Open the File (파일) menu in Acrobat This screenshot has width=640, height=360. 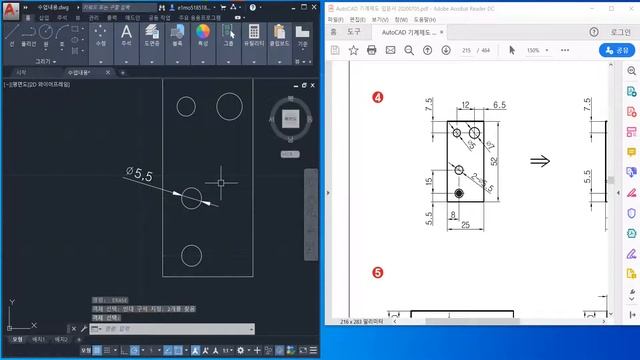pos(336,20)
